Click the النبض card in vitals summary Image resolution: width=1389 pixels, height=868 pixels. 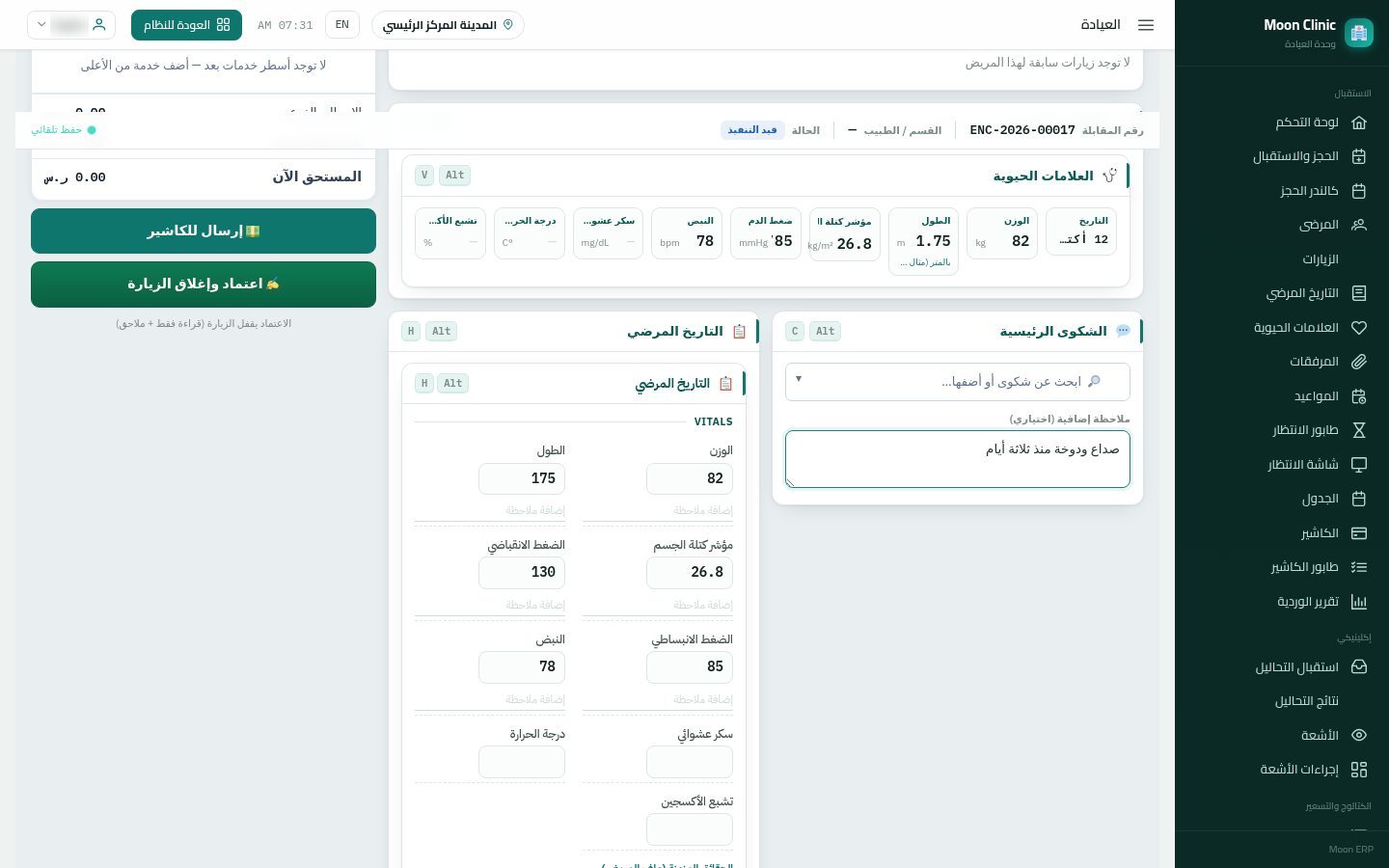[687, 233]
